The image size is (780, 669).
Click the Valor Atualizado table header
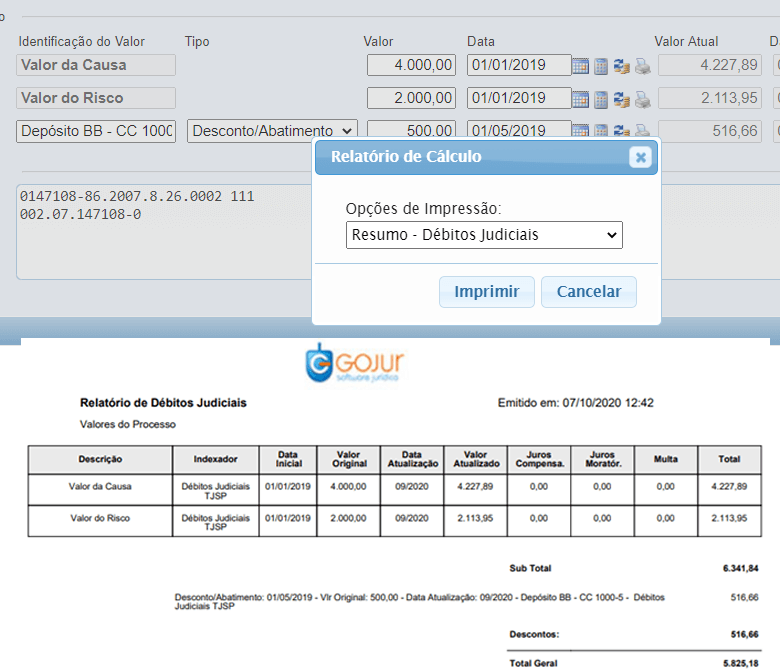pyautogui.click(x=476, y=459)
